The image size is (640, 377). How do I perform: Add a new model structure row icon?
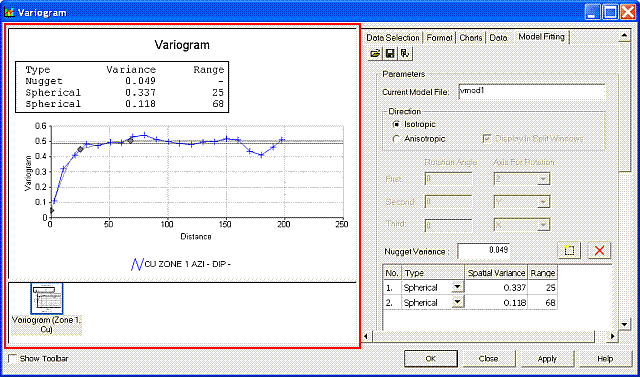569,250
